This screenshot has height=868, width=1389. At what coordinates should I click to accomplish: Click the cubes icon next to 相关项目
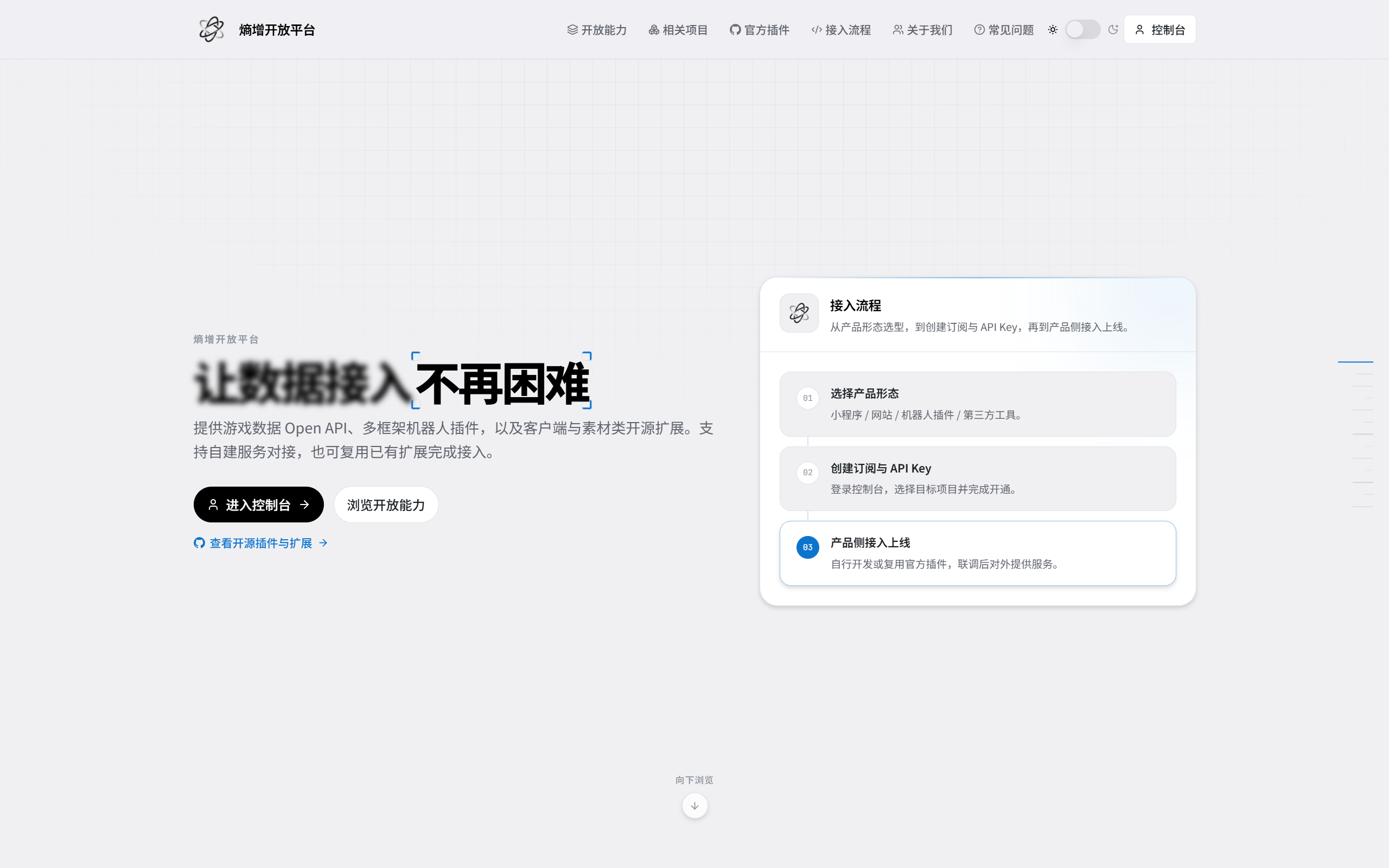click(x=654, y=30)
